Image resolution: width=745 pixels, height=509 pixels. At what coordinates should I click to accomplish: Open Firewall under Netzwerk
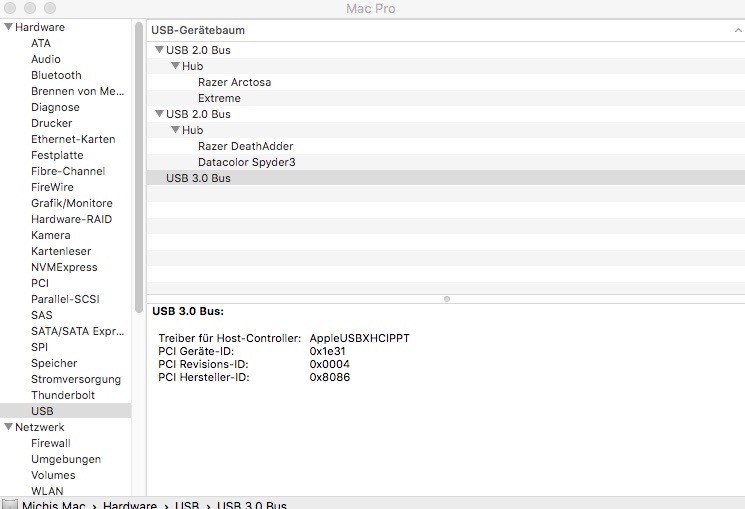click(50, 443)
